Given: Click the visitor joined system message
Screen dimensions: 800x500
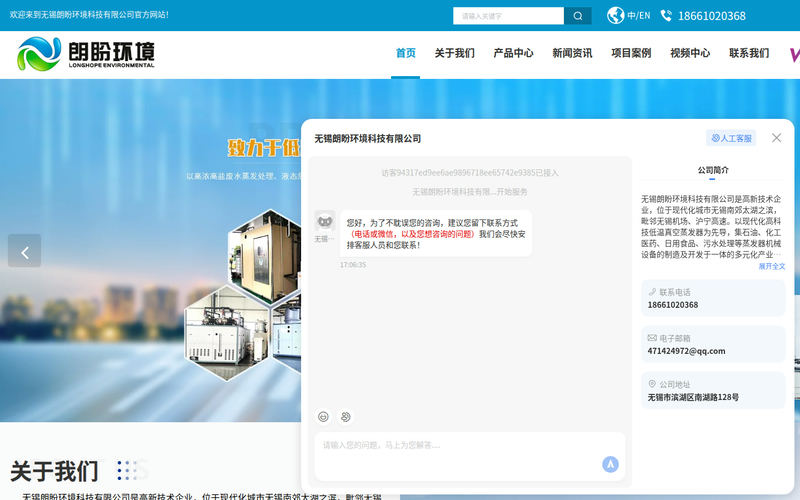Looking at the screenshot, I should pos(470,173).
